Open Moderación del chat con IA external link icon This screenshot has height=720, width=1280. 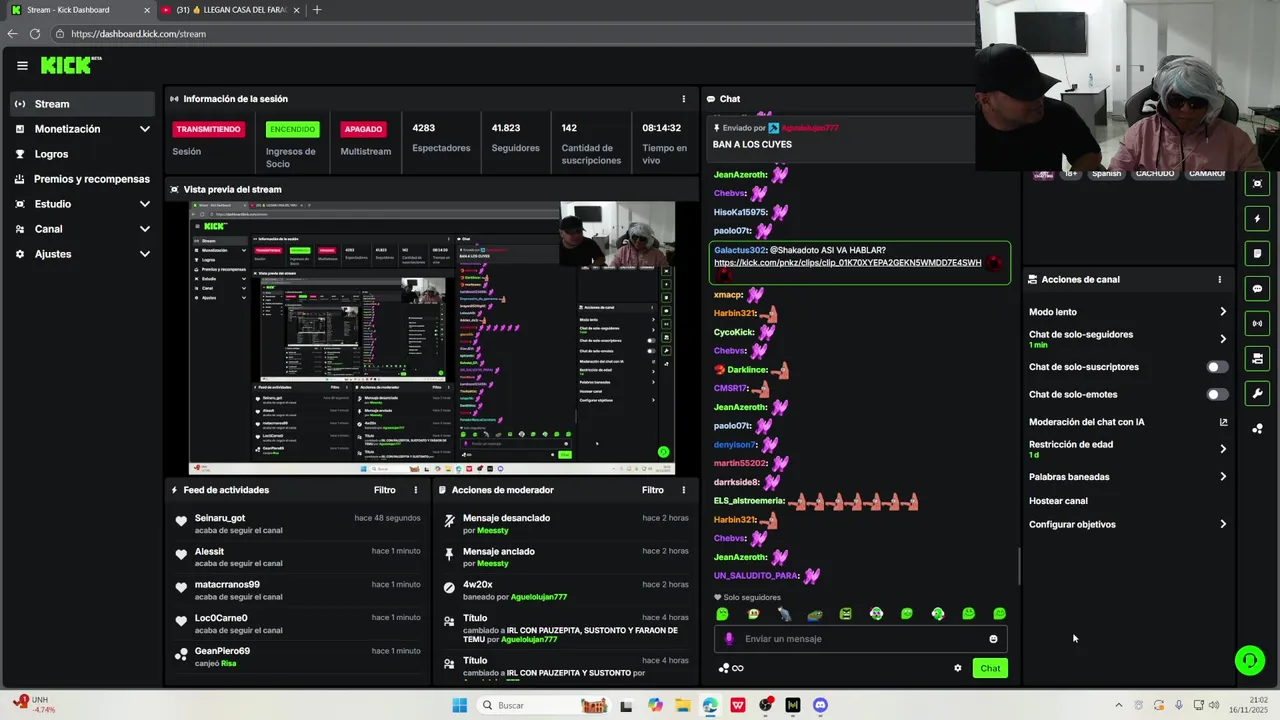1223,422
